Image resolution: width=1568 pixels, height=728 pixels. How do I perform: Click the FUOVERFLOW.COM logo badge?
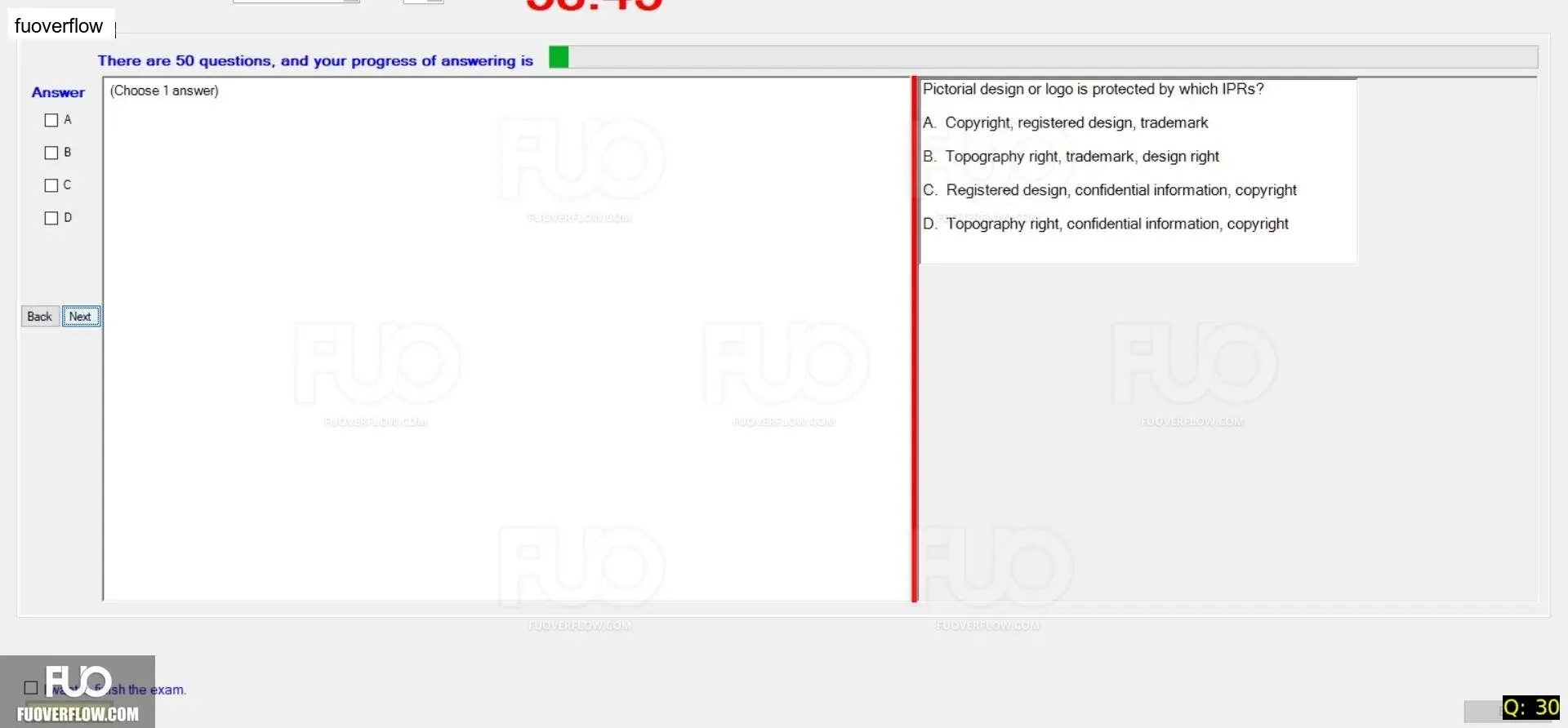[78, 691]
